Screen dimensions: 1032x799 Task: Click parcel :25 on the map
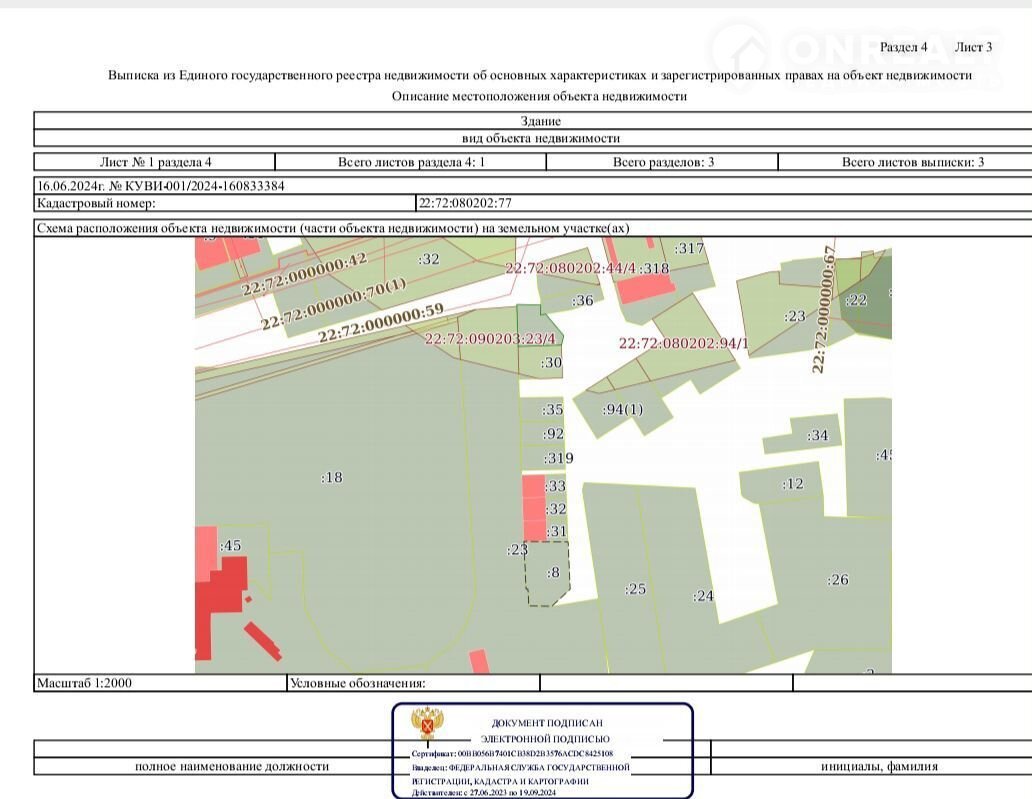click(x=636, y=589)
